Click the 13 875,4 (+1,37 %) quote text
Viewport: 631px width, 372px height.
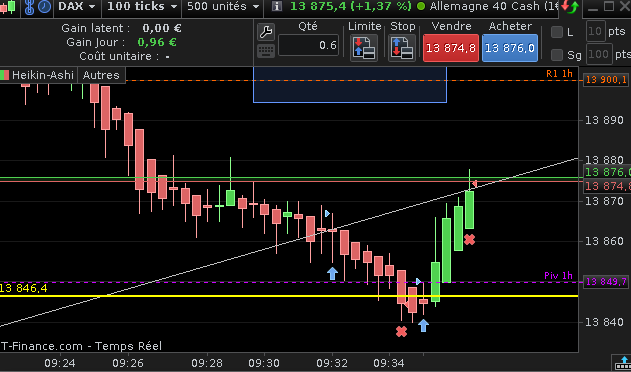click(351, 6)
